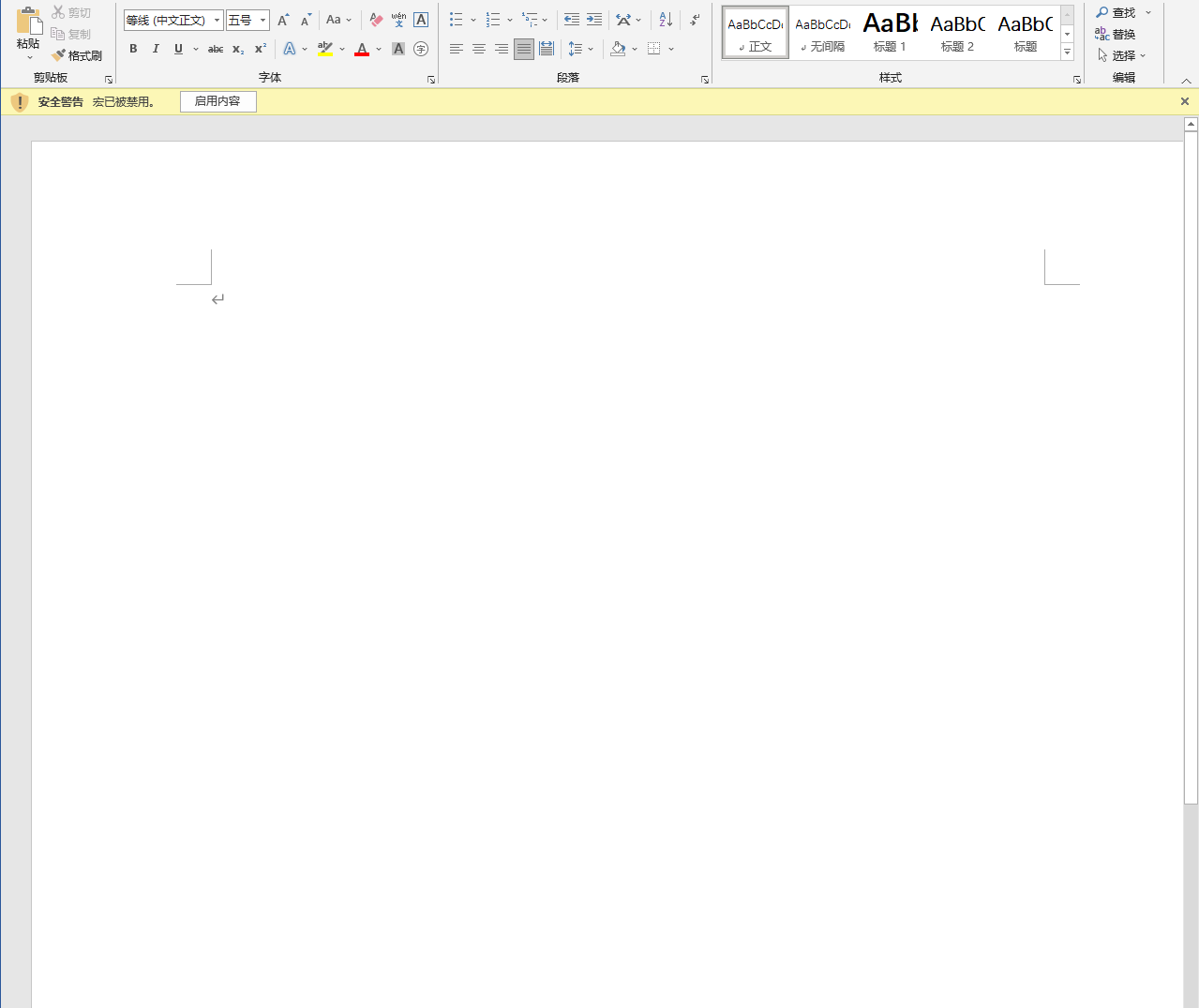Apply text effects (outlined A) icon
This screenshot has height=1008, width=1199.
[290, 49]
